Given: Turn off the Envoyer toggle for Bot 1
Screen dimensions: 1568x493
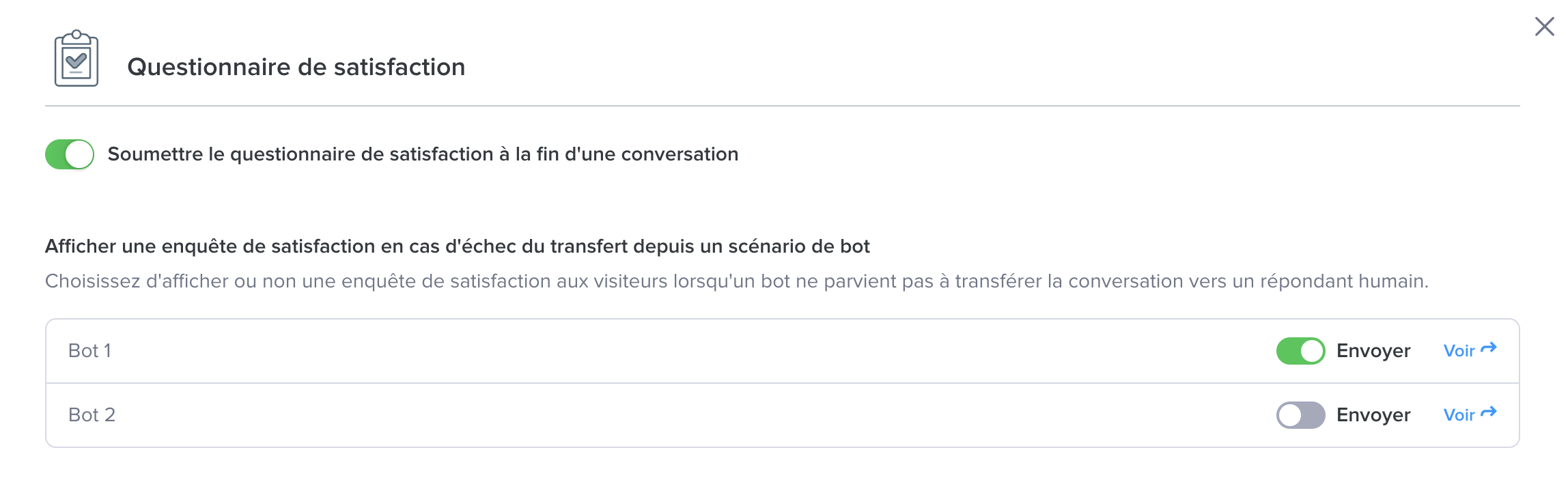Looking at the screenshot, I should point(1300,351).
